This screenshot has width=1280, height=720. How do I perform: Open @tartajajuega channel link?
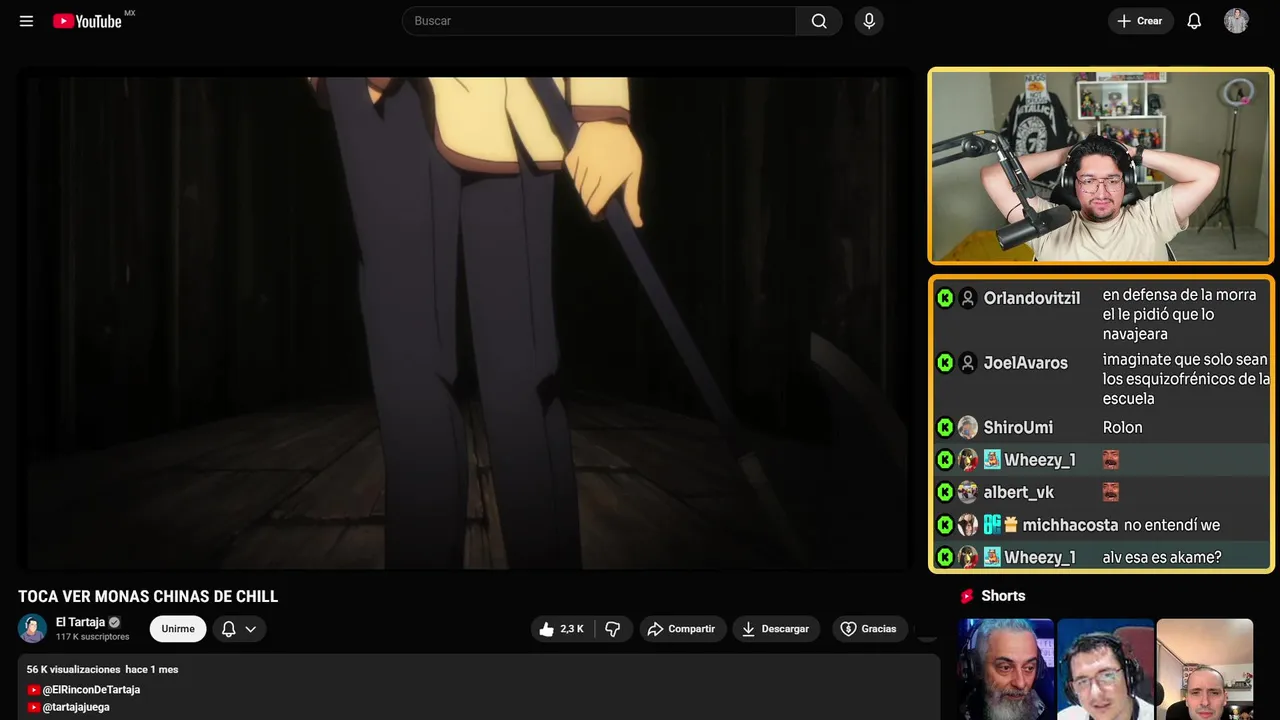(76, 707)
